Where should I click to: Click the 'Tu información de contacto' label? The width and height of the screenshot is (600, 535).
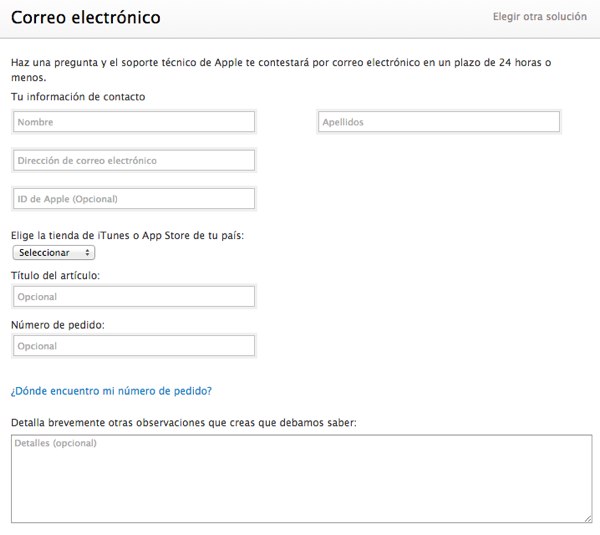(x=78, y=96)
